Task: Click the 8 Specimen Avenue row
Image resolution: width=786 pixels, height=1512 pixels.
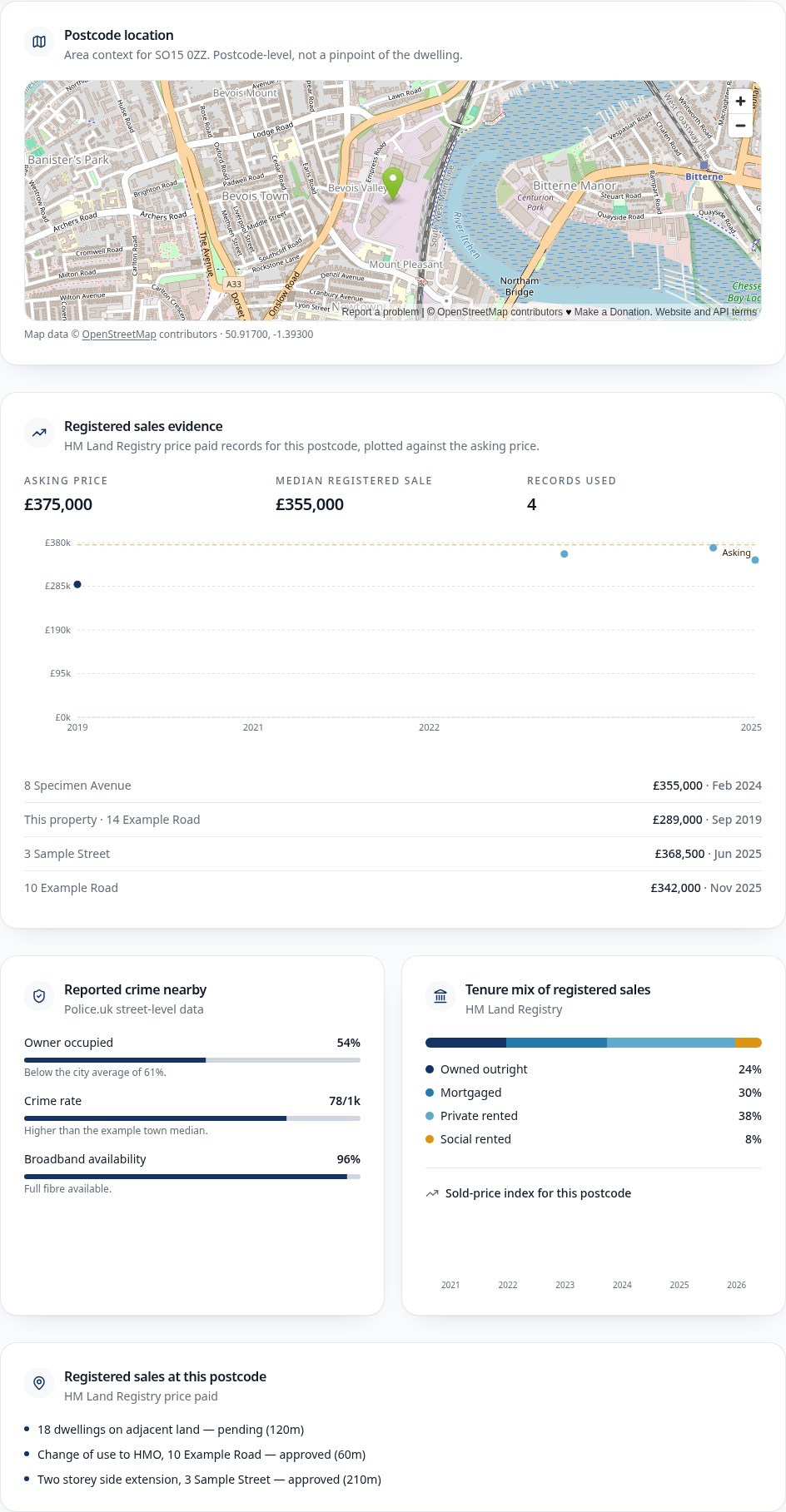Action: point(393,786)
